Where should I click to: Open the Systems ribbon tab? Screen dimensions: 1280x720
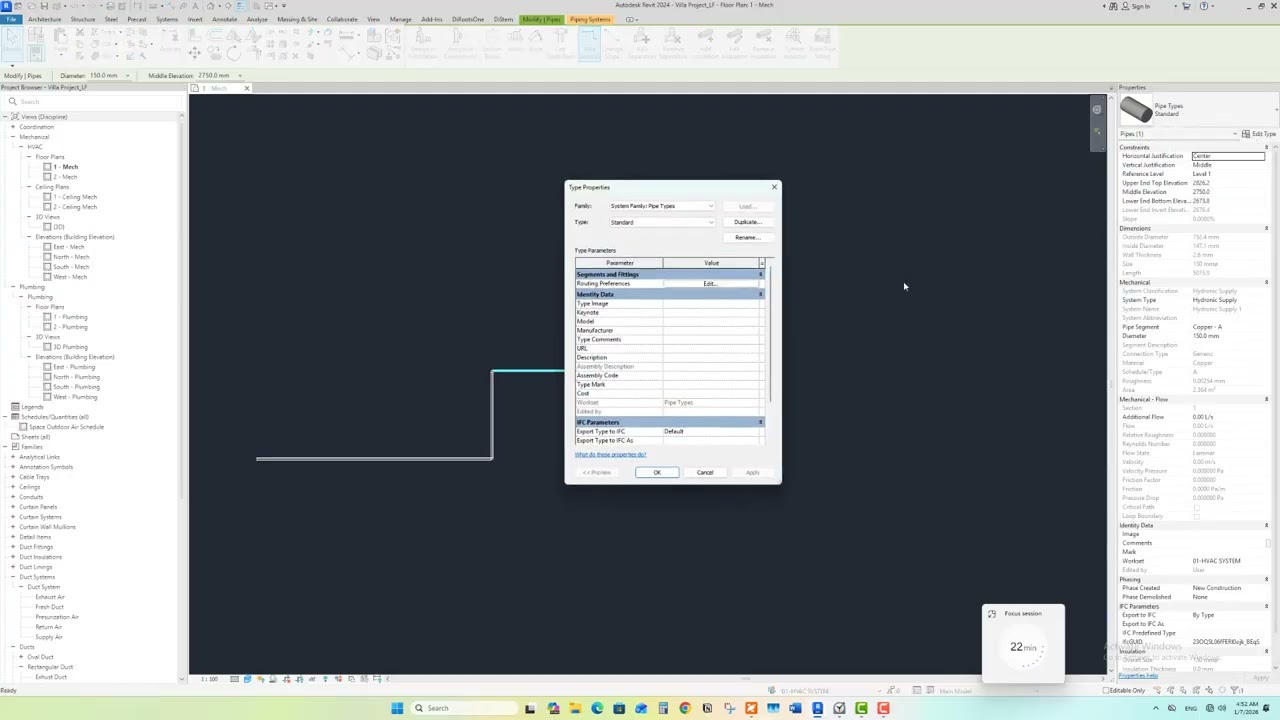167,19
